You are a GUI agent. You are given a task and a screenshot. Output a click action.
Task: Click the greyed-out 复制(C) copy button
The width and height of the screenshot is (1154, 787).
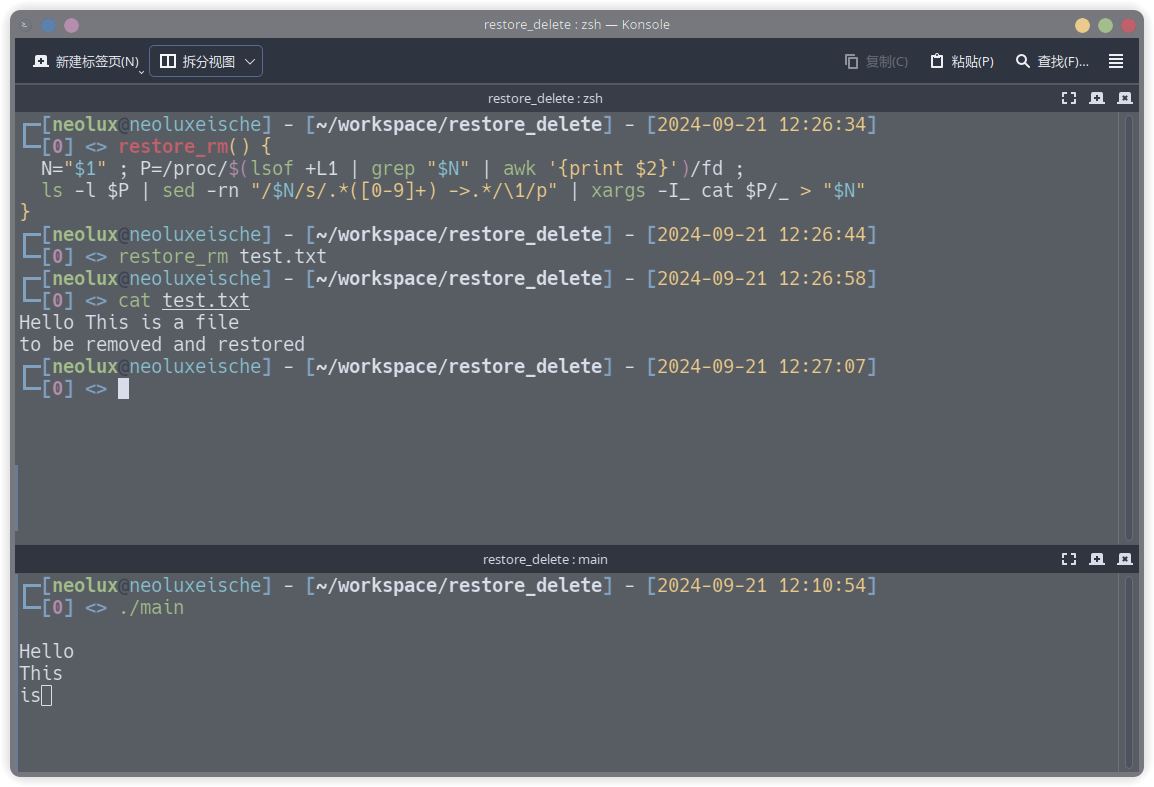click(x=876, y=62)
